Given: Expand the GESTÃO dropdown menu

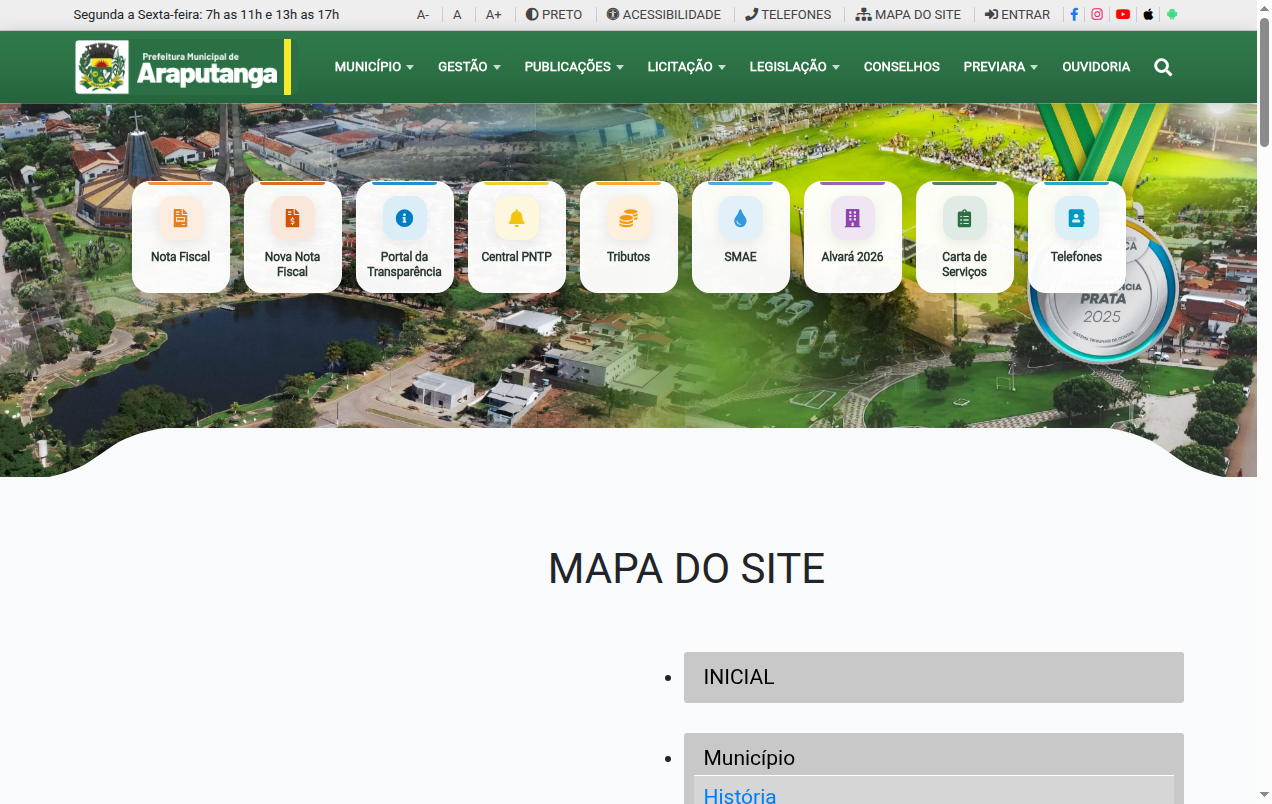Looking at the screenshot, I should [469, 67].
